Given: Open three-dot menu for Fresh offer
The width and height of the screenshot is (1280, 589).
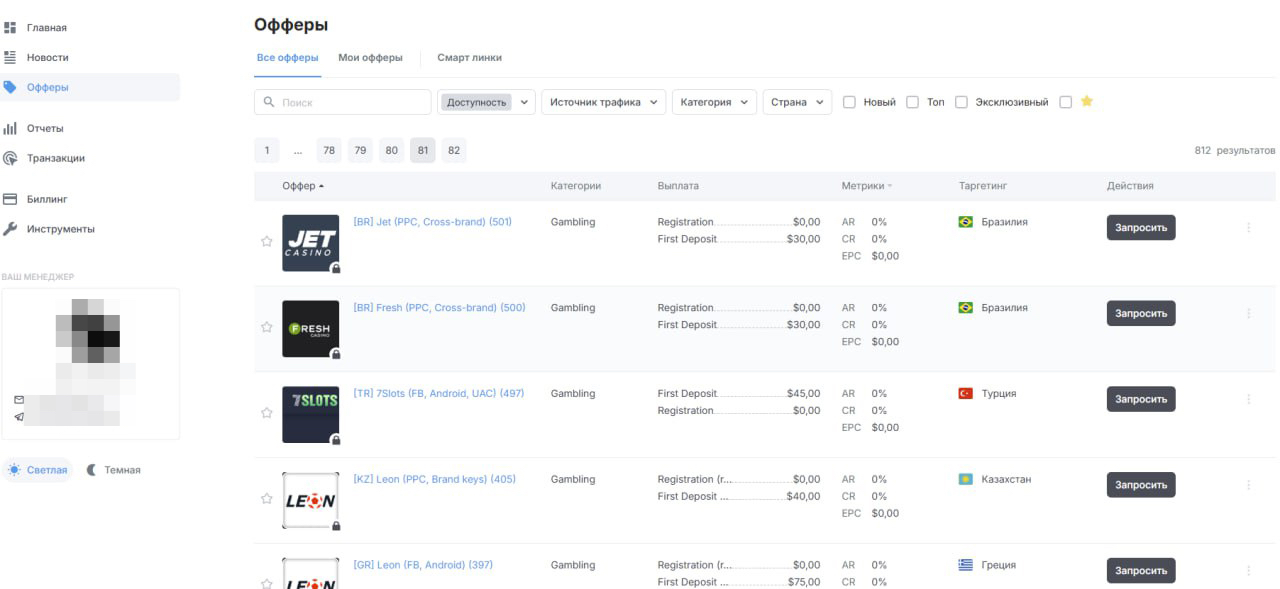Looking at the screenshot, I should coord(1248,314).
